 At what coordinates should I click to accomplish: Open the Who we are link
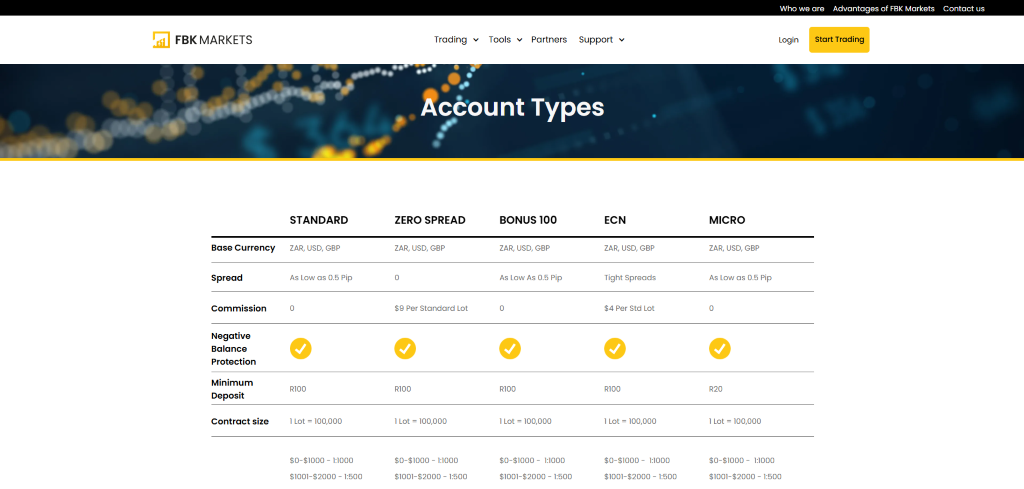(x=802, y=8)
